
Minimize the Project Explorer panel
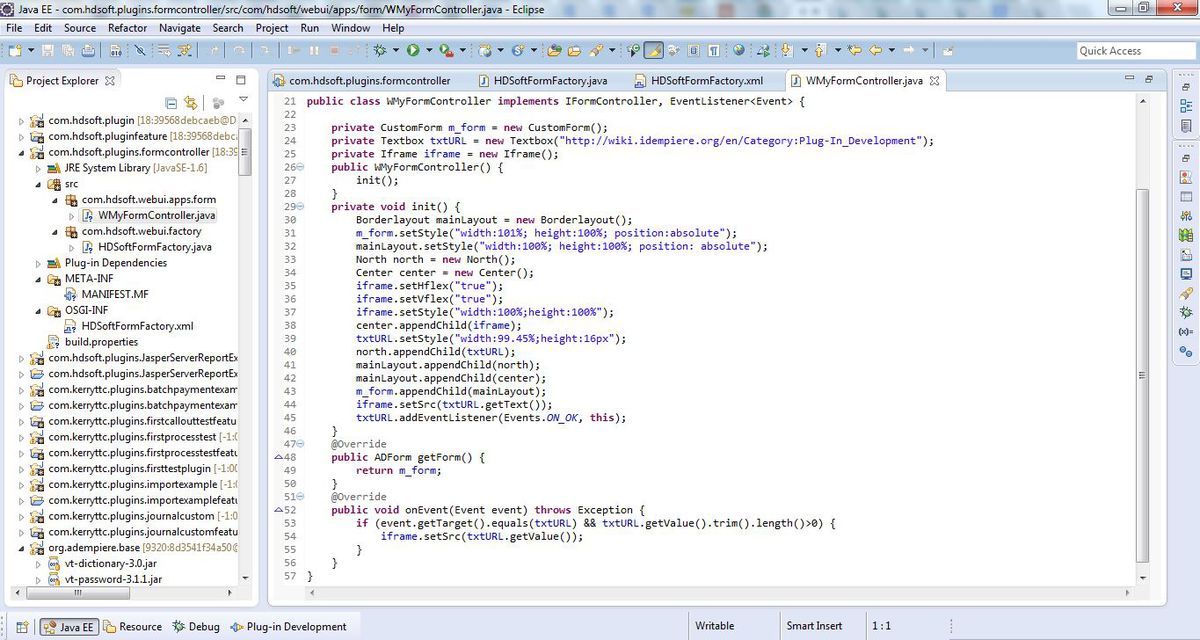[x=220, y=80]
